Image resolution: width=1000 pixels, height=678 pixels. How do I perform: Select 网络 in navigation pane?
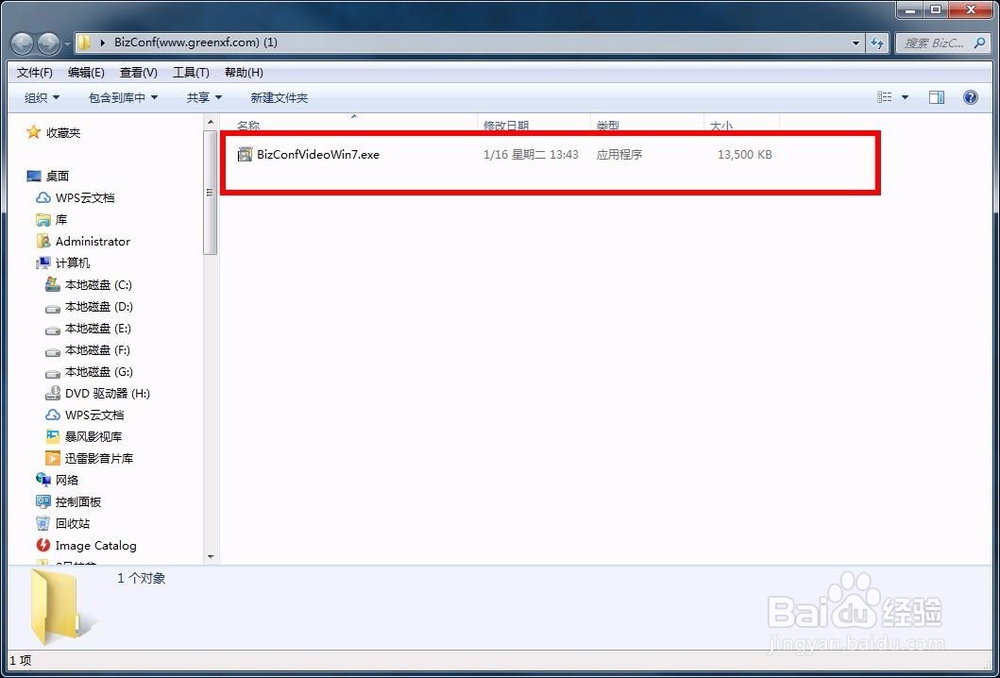coord(67,480)
